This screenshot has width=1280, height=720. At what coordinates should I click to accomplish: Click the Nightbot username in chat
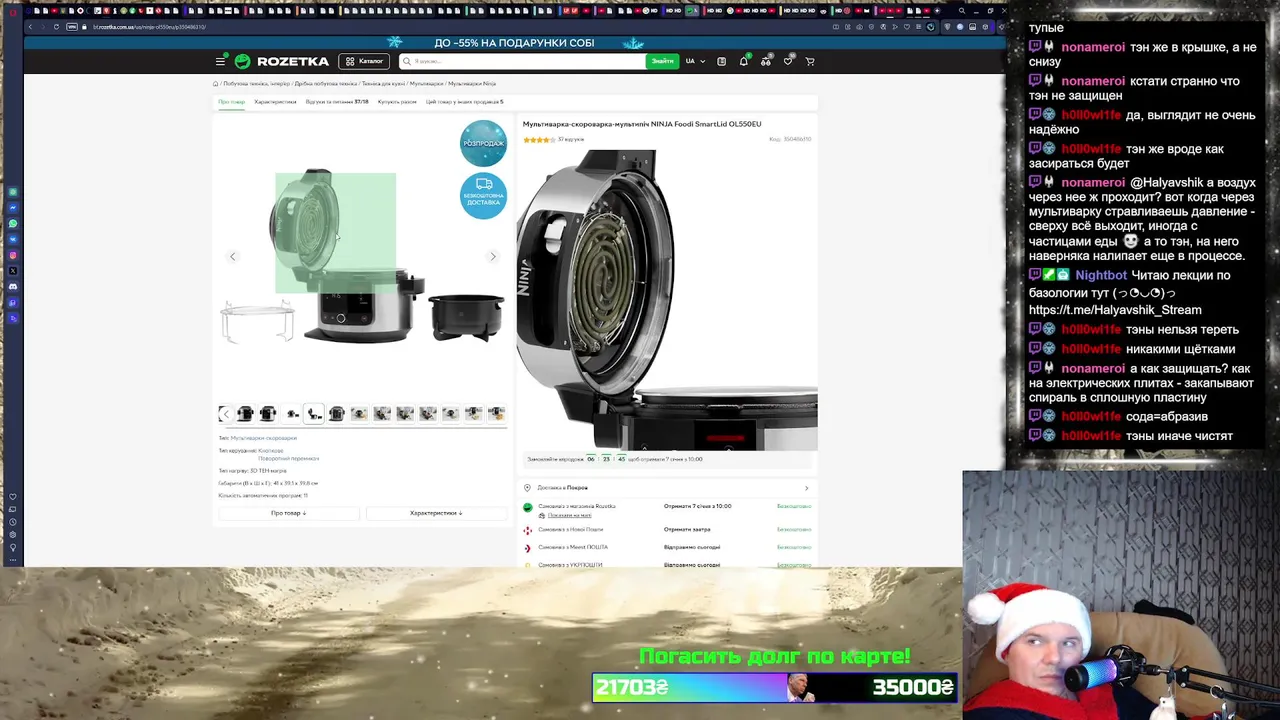1101,275
